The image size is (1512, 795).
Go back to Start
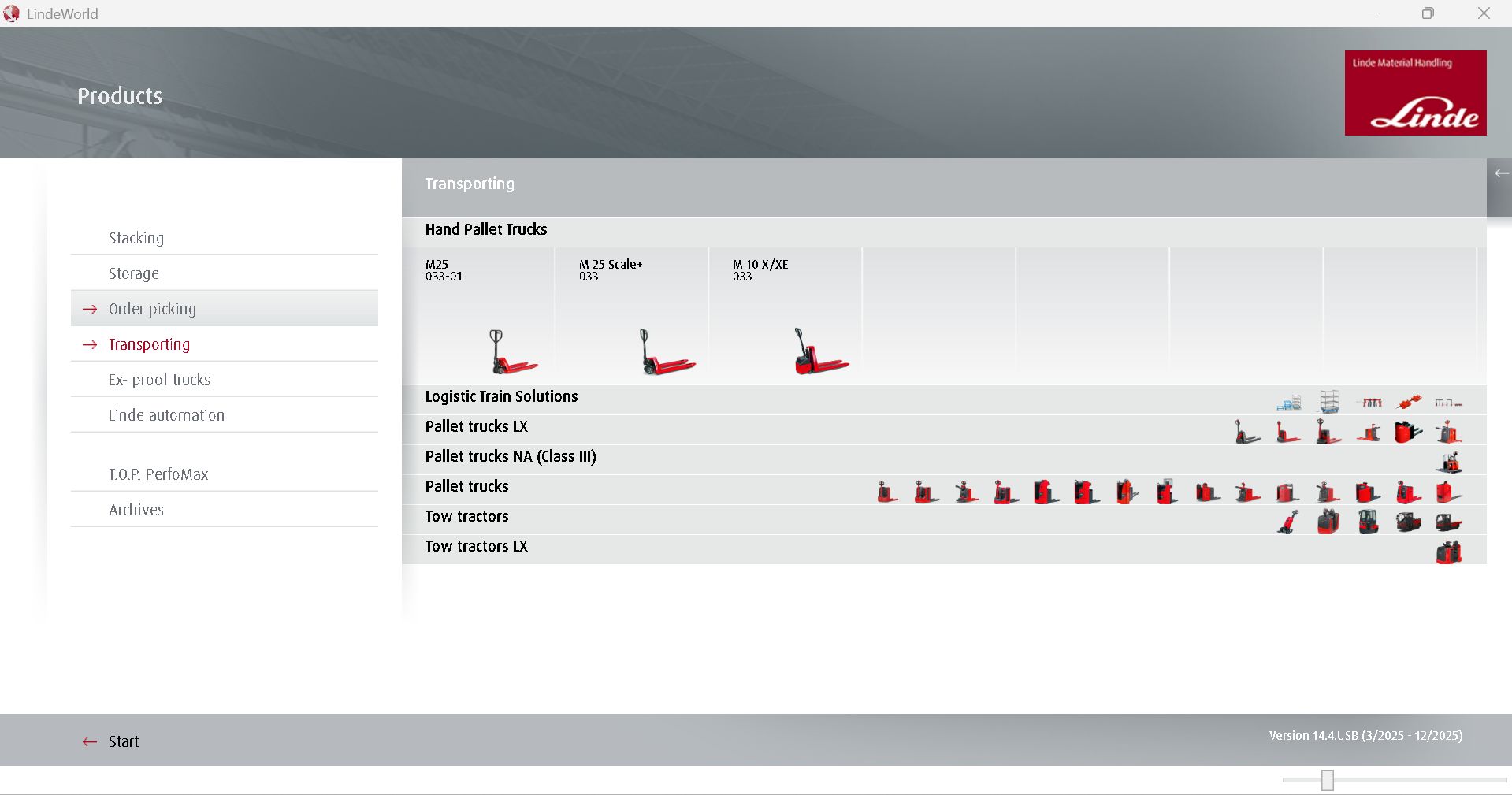pos(111,741)
